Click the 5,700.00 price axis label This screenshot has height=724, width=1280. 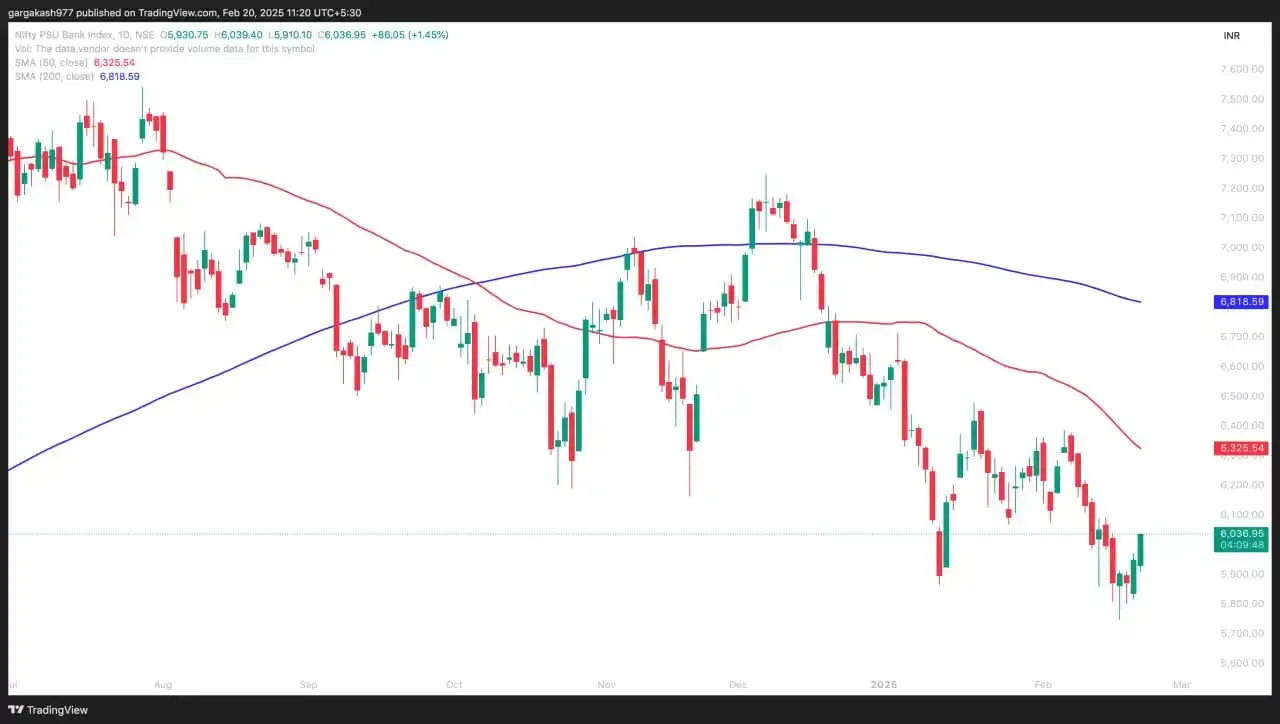[x=1242, y=634]
